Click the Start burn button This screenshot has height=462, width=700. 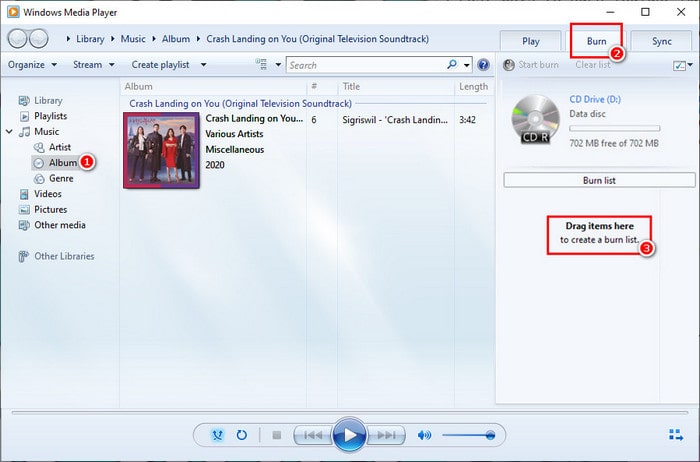pyautogui.click(x=531, y=65)
